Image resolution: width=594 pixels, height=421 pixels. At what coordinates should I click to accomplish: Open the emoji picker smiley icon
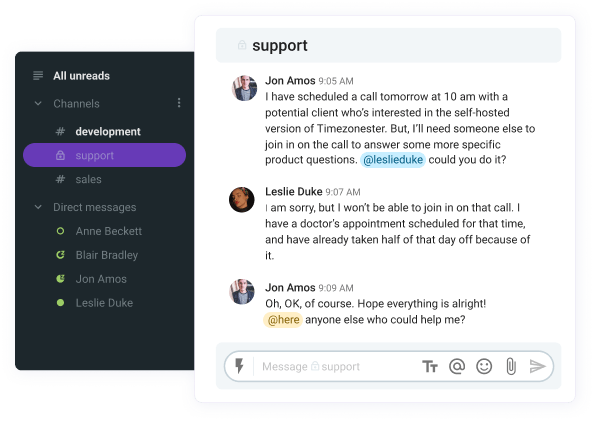(484, 366)
